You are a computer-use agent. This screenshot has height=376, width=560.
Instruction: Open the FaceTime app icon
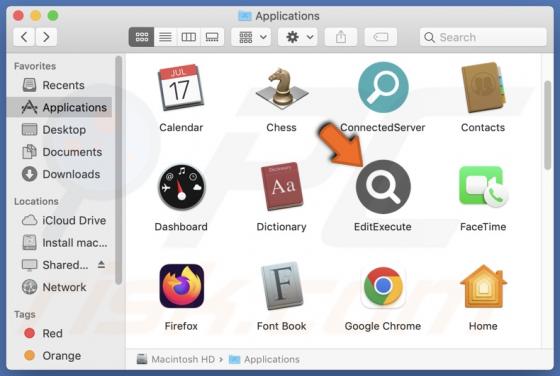point(484,187)
